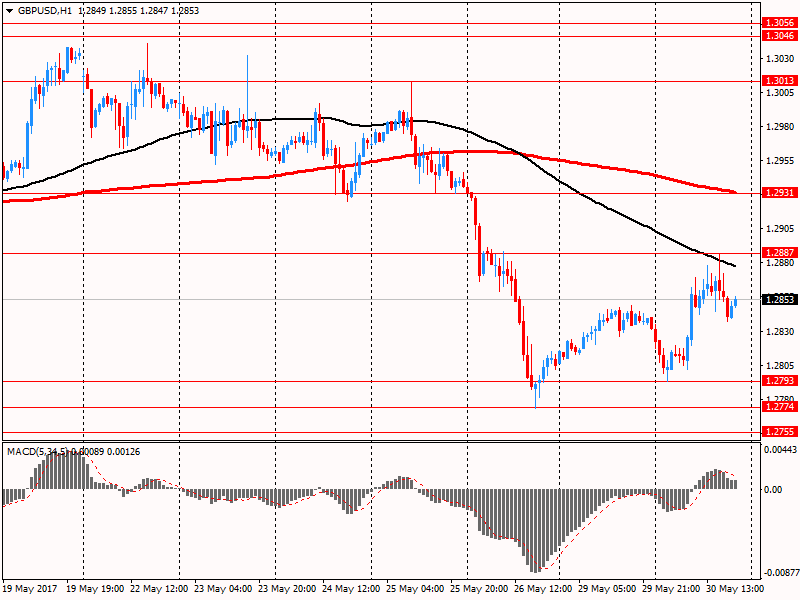Click the 19 May 19:00 time label
This screenshot has width=800, height=600.
coord(95,589)
